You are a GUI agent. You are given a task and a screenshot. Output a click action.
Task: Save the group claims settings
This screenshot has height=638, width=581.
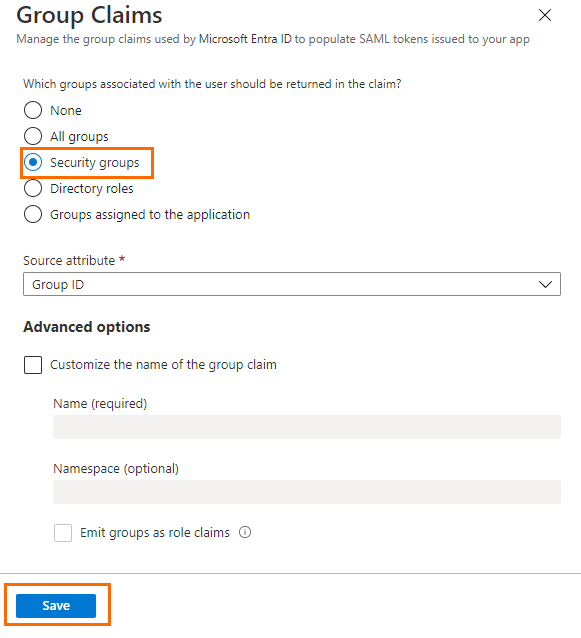56,606
